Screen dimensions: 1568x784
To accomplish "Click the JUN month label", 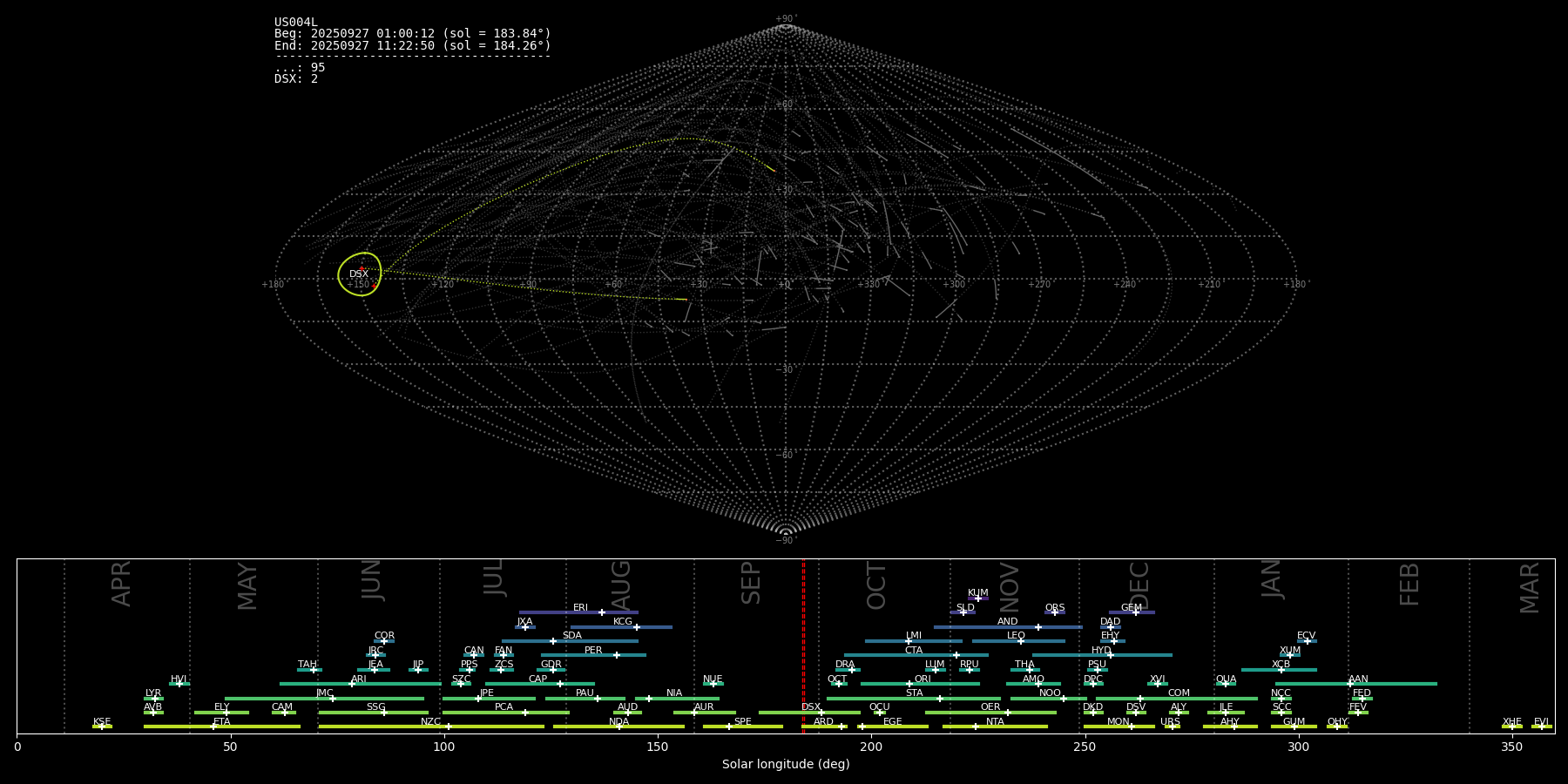I will pos(372,580).
